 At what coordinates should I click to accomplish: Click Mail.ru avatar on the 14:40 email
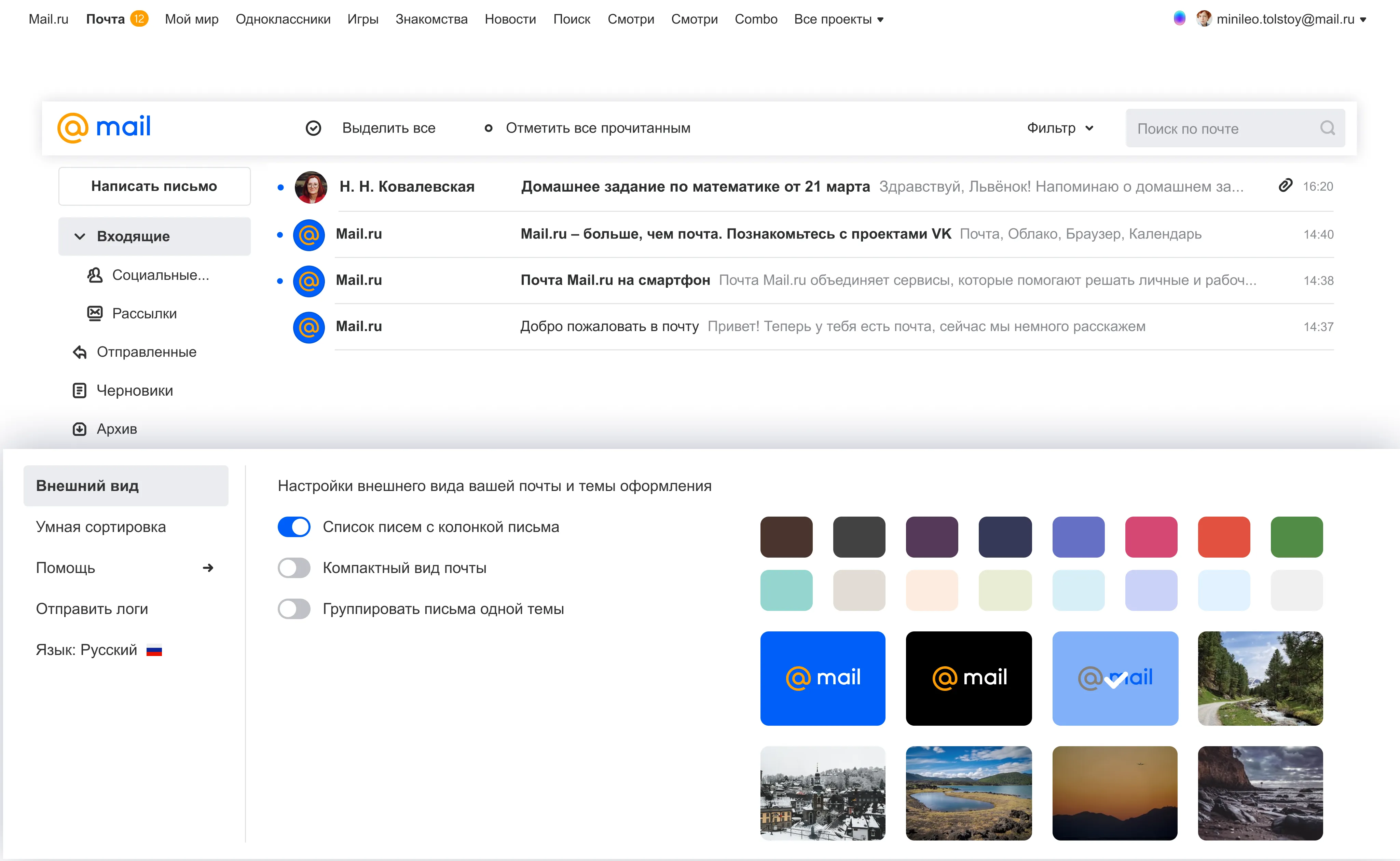point(309,235)
